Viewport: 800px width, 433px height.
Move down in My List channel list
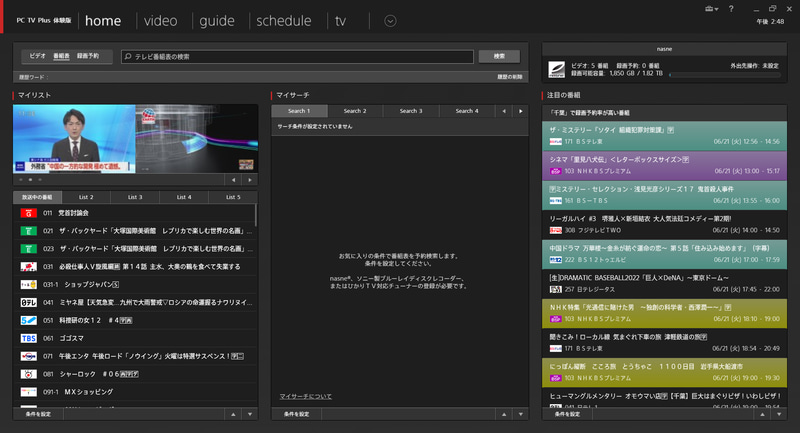249,414
